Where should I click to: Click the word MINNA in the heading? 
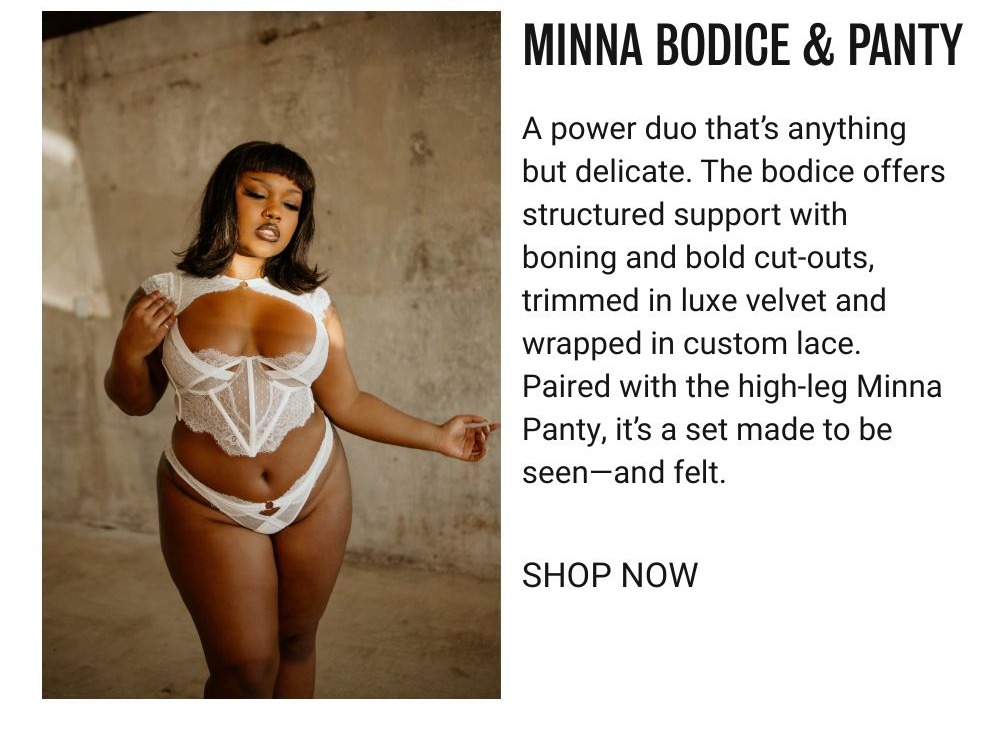[x=582, y=45]
